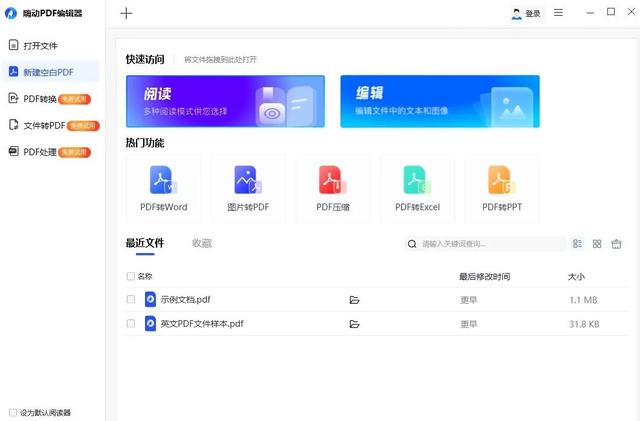Open a new tab with plus icon
640x421 pixels.
[x=126, y=13]
